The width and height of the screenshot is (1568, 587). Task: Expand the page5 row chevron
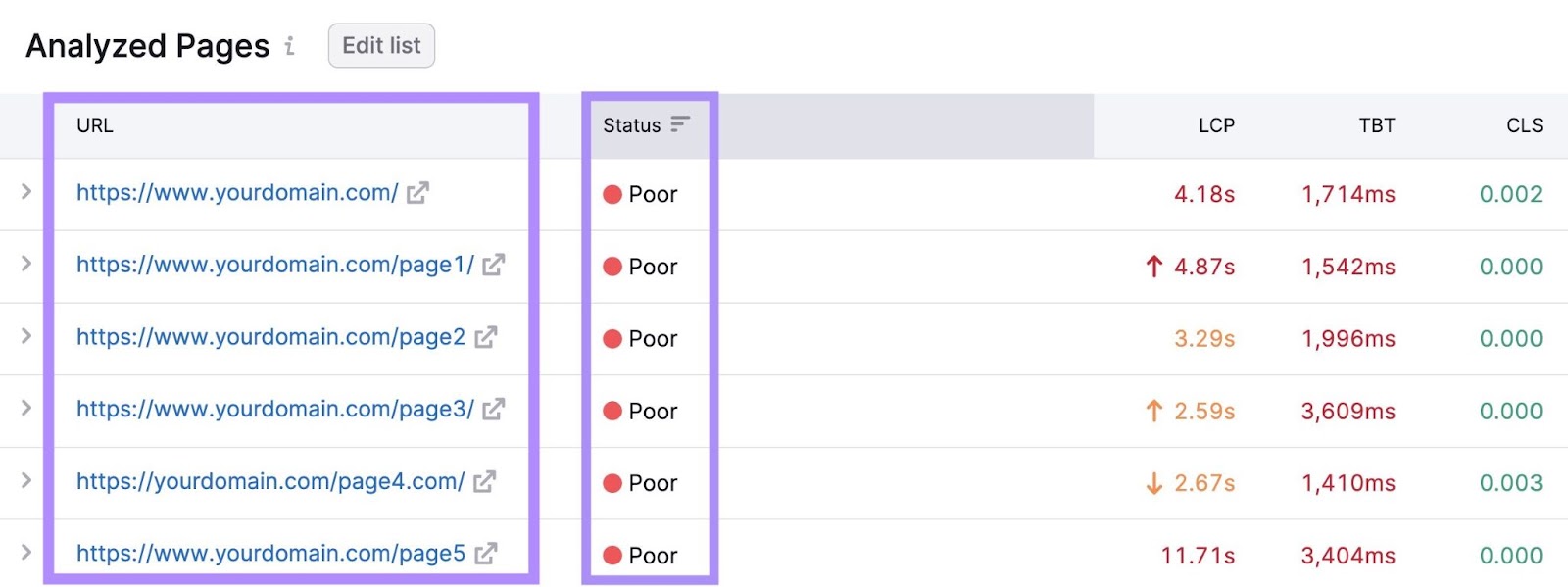(26, 553)
